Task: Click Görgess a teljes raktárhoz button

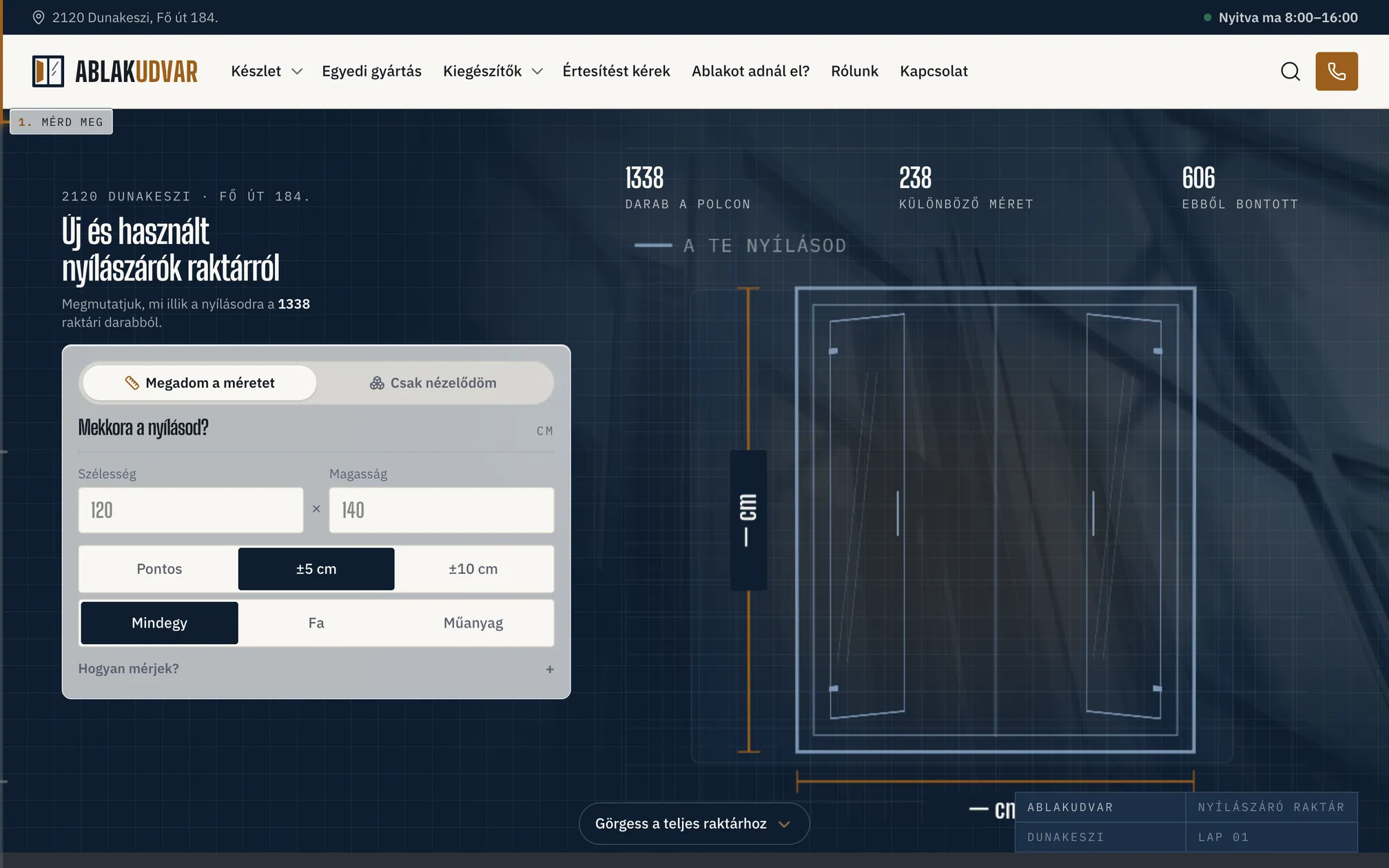Action: [694, 824]
